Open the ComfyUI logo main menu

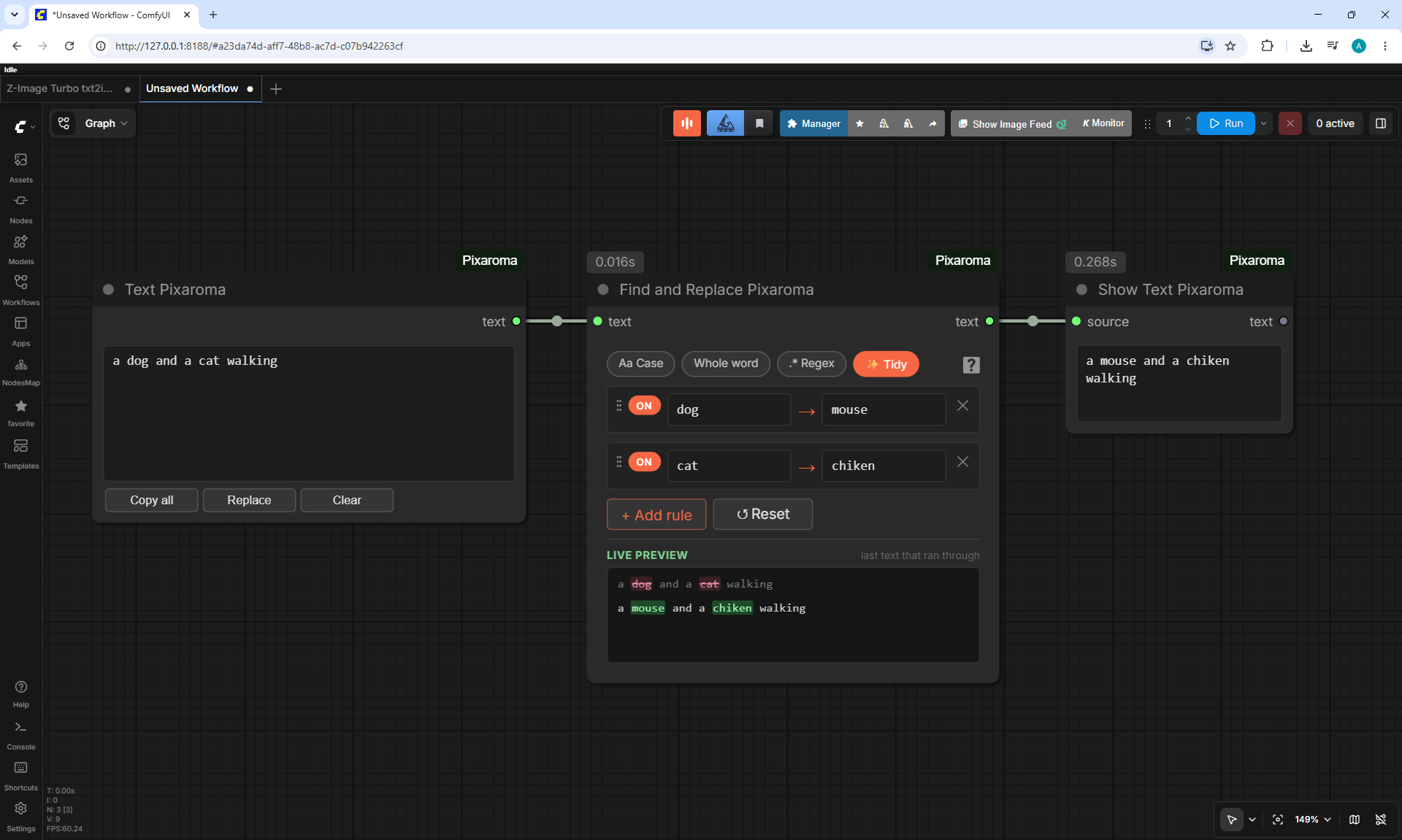pos(24,126)
